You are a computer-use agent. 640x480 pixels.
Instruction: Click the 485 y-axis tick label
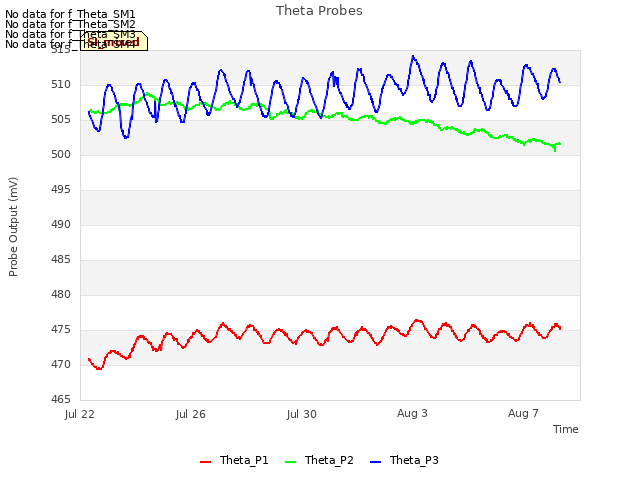[x=61, y=260]
